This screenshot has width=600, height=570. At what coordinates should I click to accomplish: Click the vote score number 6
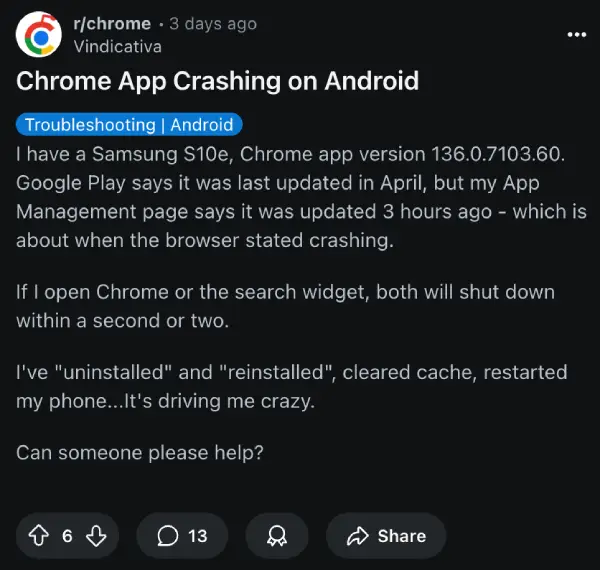point(67,536)
